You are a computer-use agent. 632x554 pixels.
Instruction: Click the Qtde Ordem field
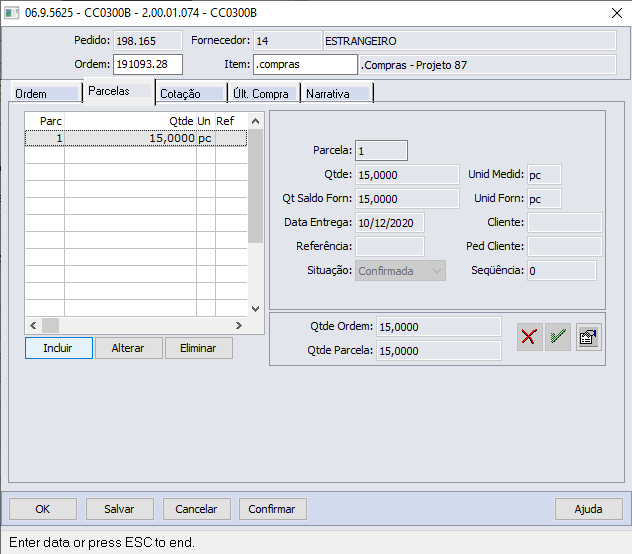[x=439, y=327]
